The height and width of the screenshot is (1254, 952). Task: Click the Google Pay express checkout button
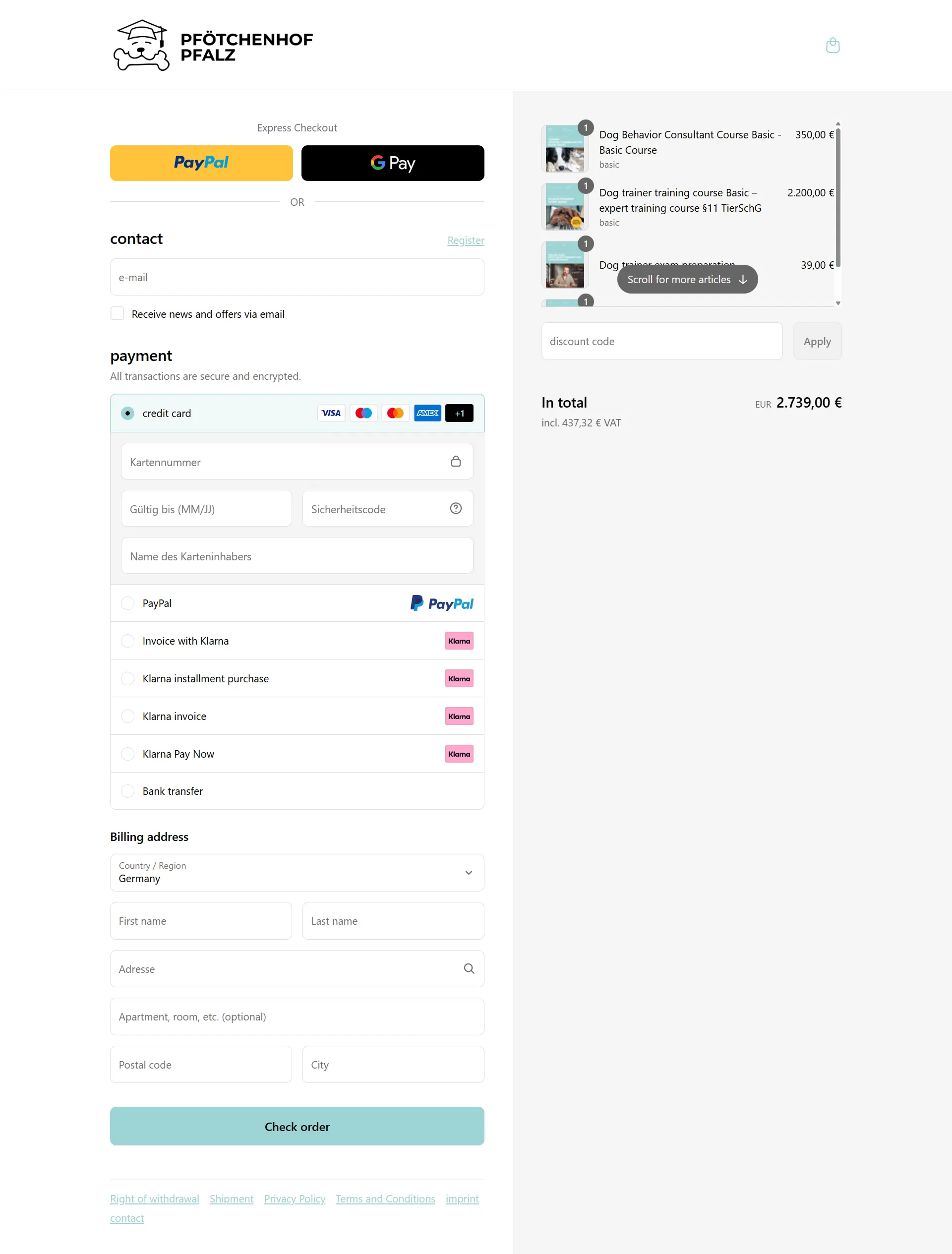point(392,163)
